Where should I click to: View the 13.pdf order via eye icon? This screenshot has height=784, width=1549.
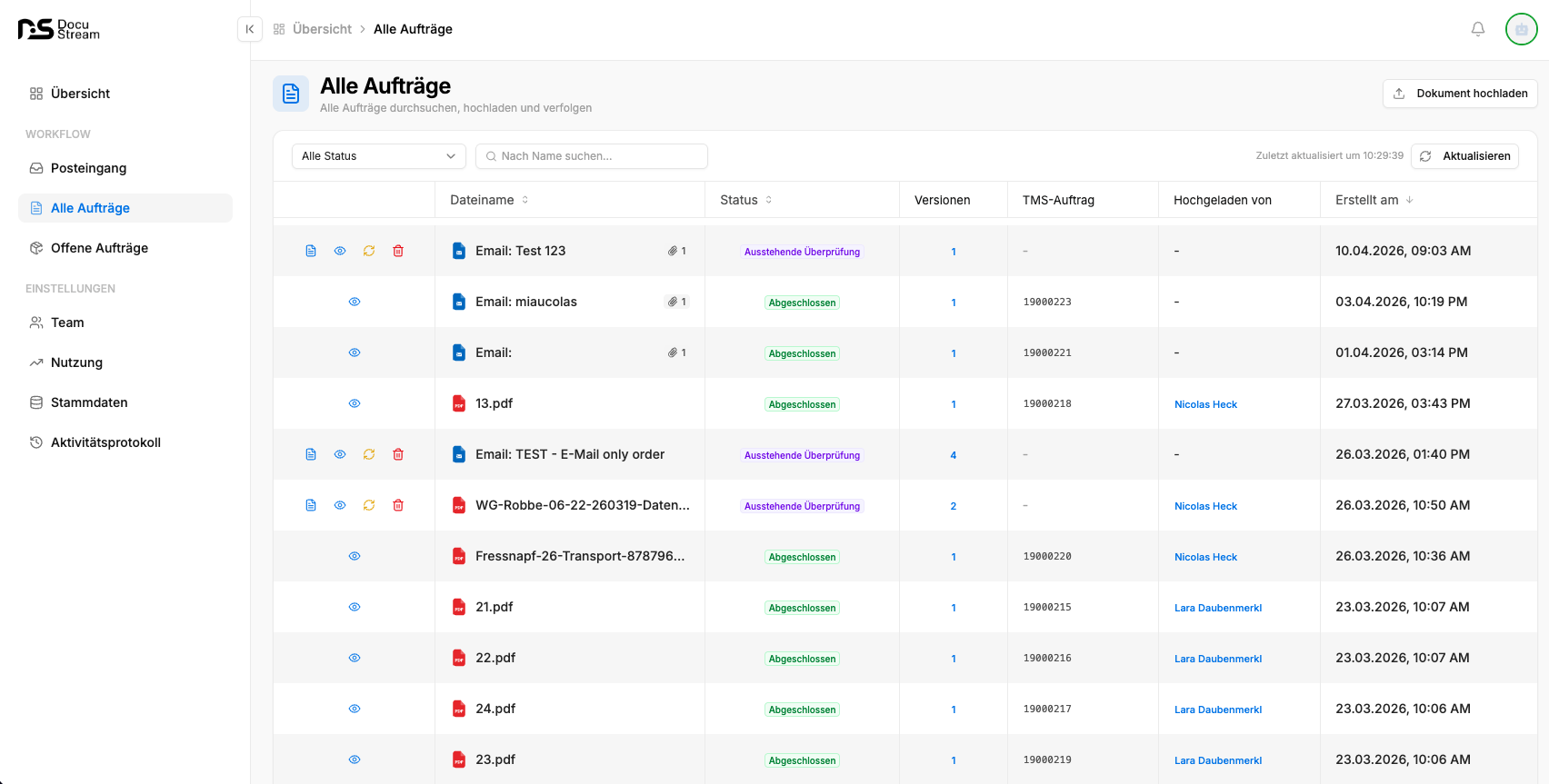[x=355, y=403]
